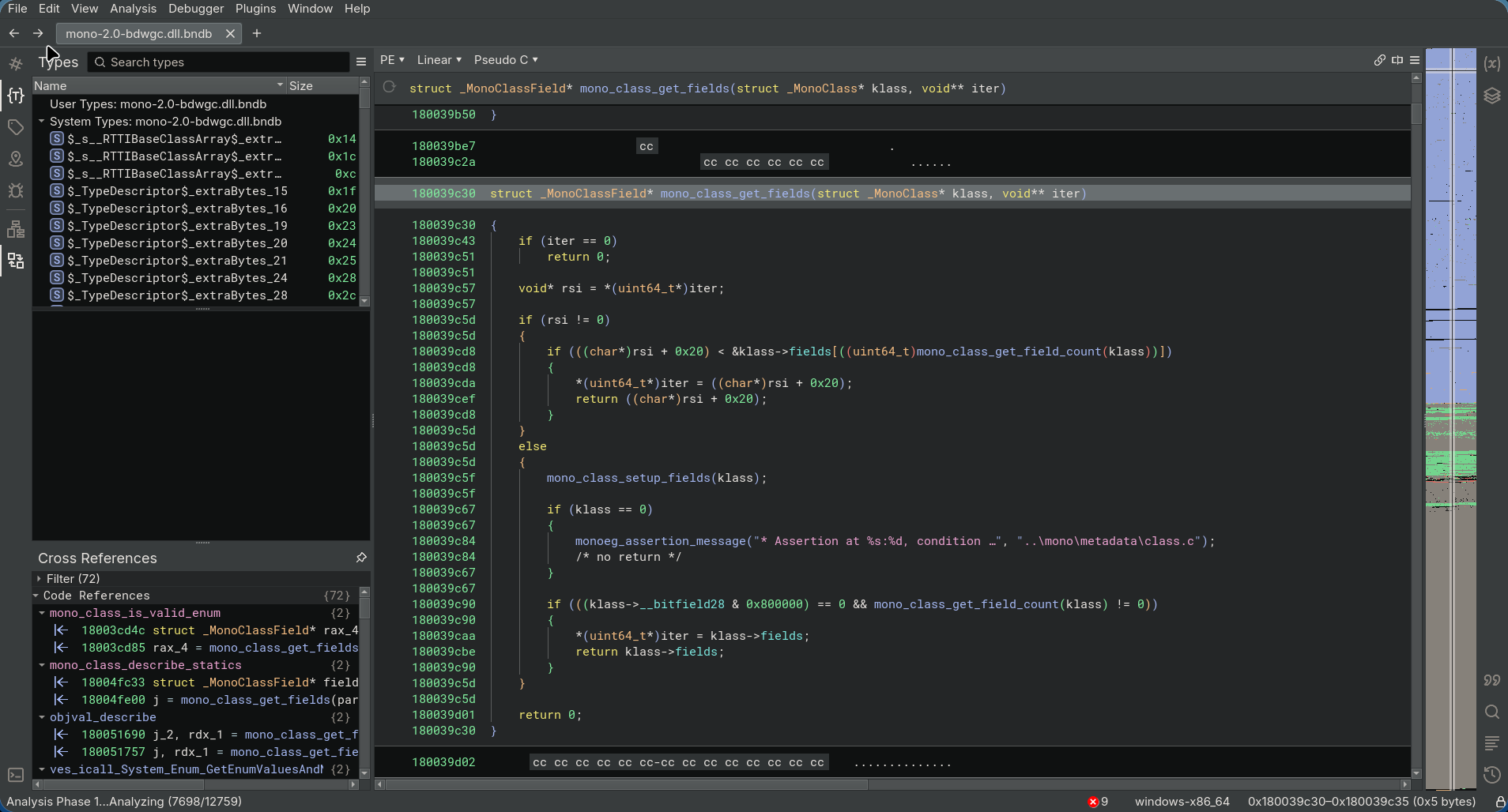The width and height of the screenshot is (1508, 812).
Task: Collapse the Code References group
Action: click(x=36, y=596)
